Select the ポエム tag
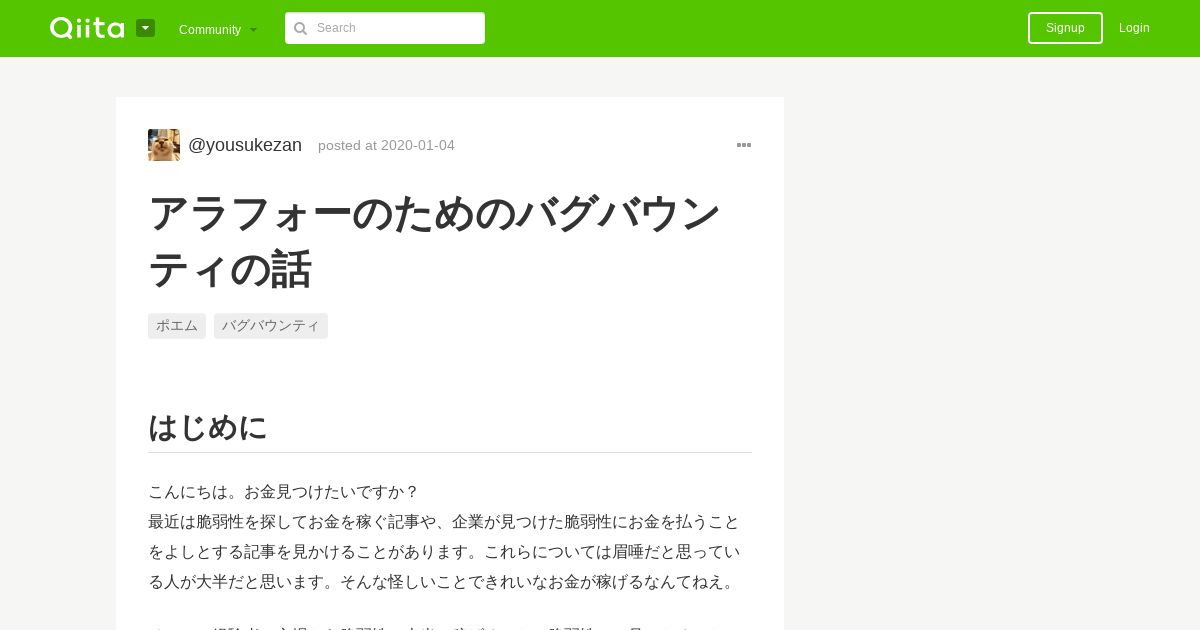The width and height of the screenshot is (1200, 630). [x=177, y=326]
